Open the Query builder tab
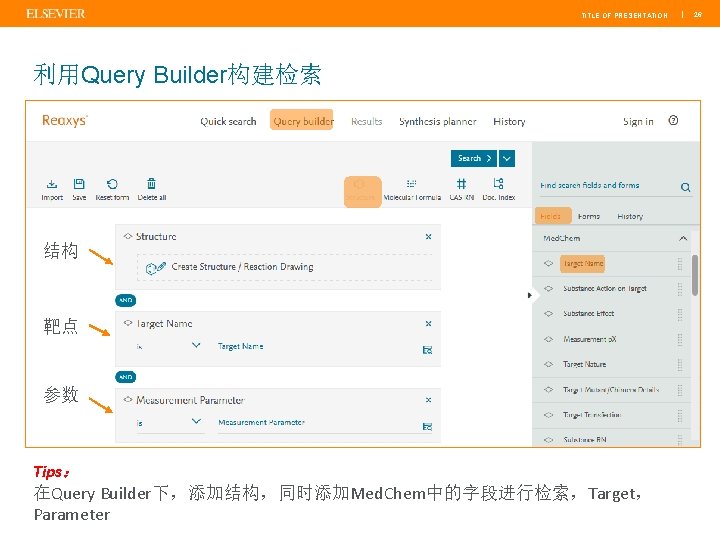The image size is (720, 540). (302, 121)
